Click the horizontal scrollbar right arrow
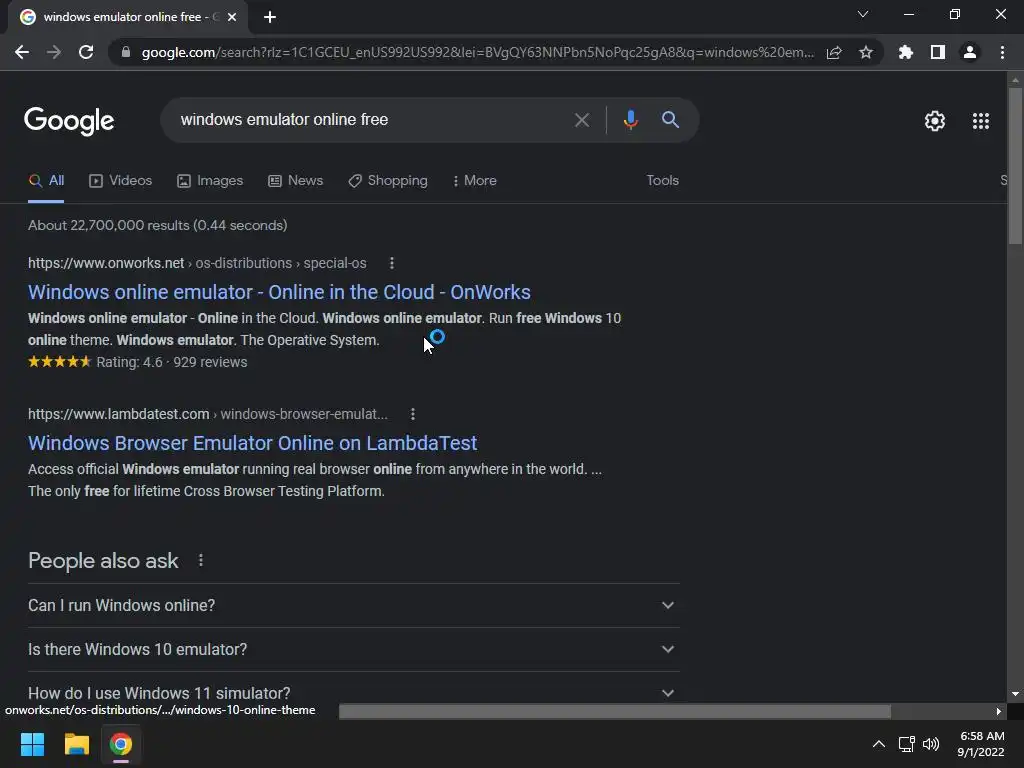1024x768 pixels. pyautogui.click(x=999, y=711)
